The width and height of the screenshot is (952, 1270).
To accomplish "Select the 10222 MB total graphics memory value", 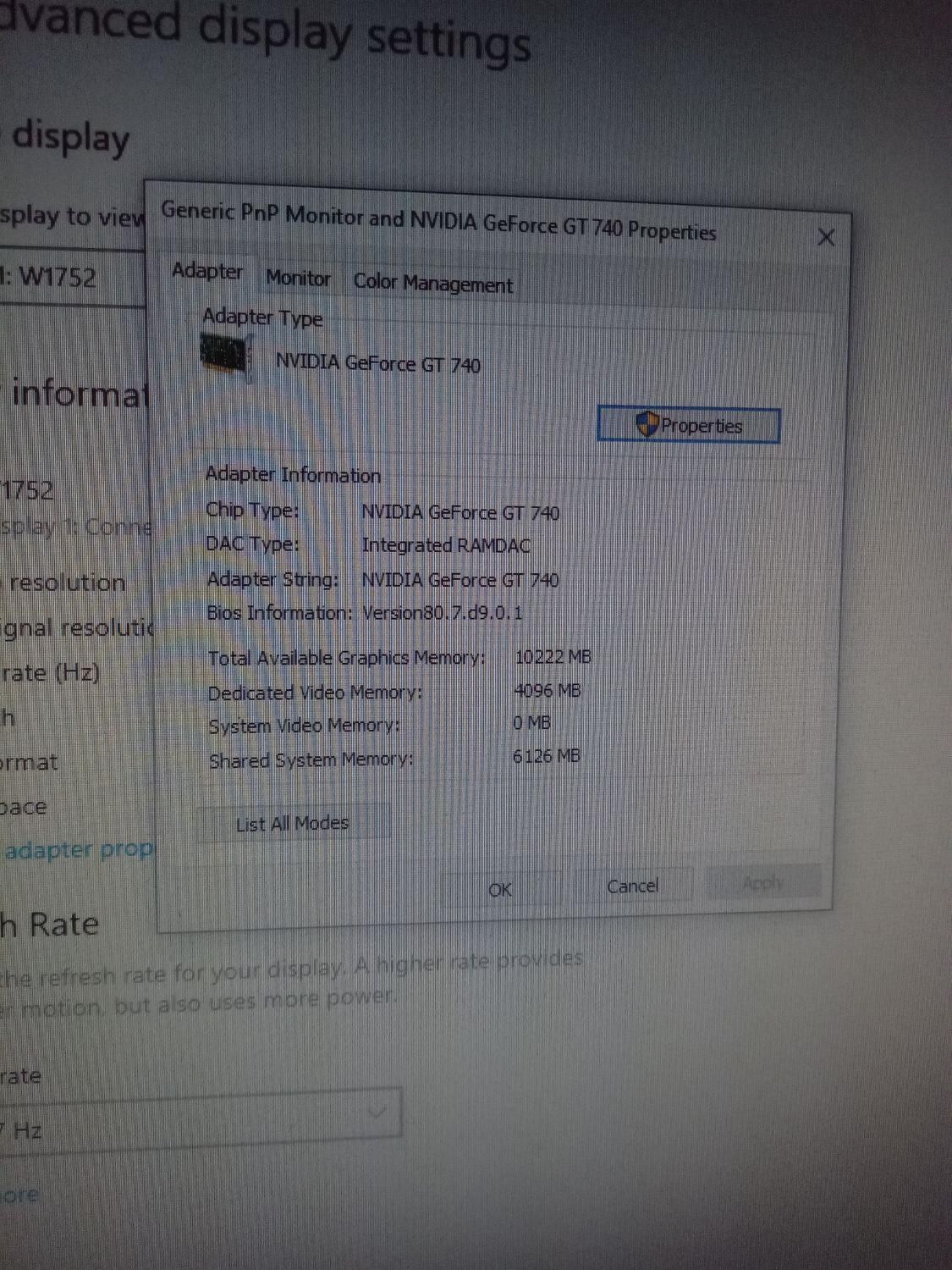I will [553, 657].
